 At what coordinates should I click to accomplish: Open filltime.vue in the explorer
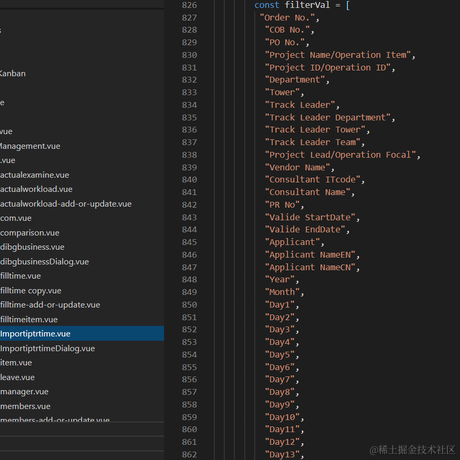point(20,276)
